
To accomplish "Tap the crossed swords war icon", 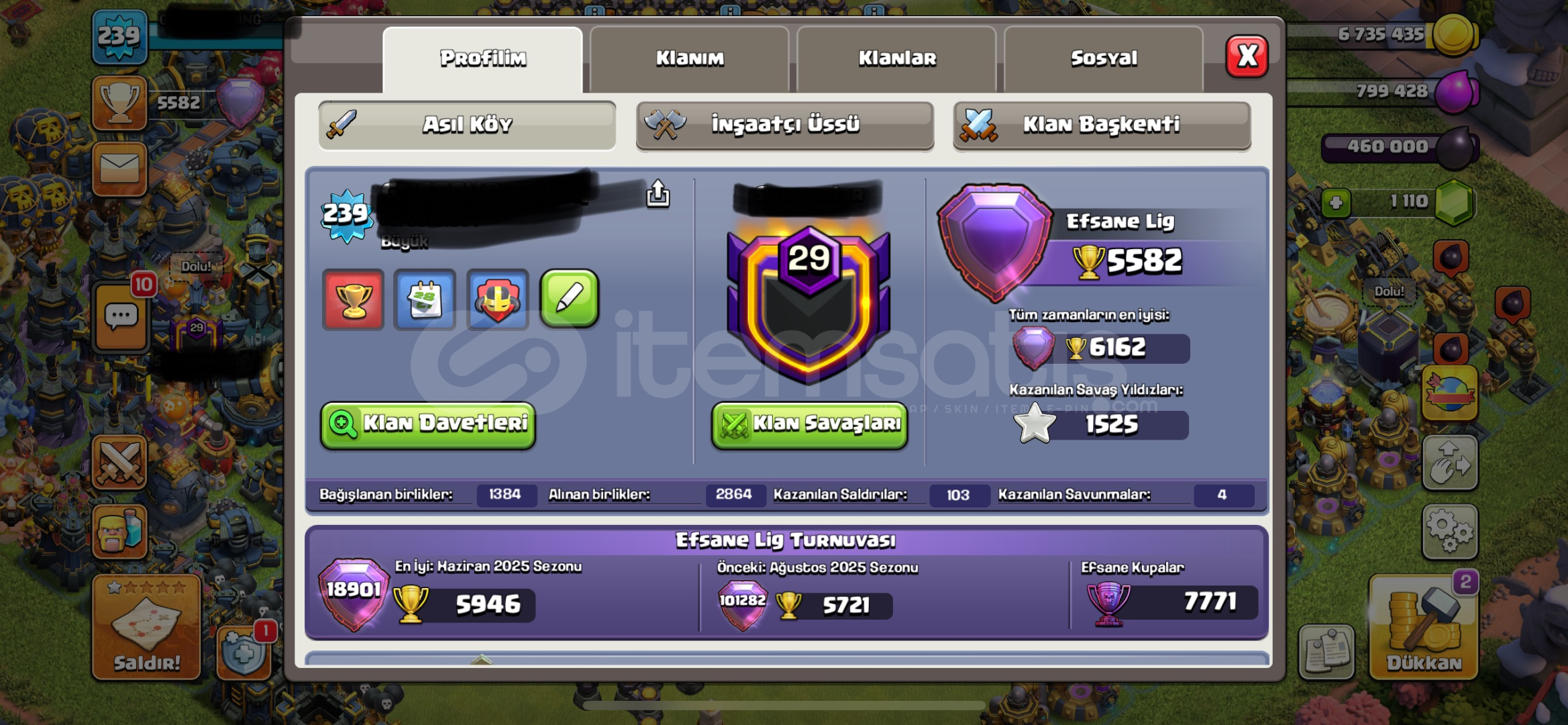I will (x=119, y=462).
